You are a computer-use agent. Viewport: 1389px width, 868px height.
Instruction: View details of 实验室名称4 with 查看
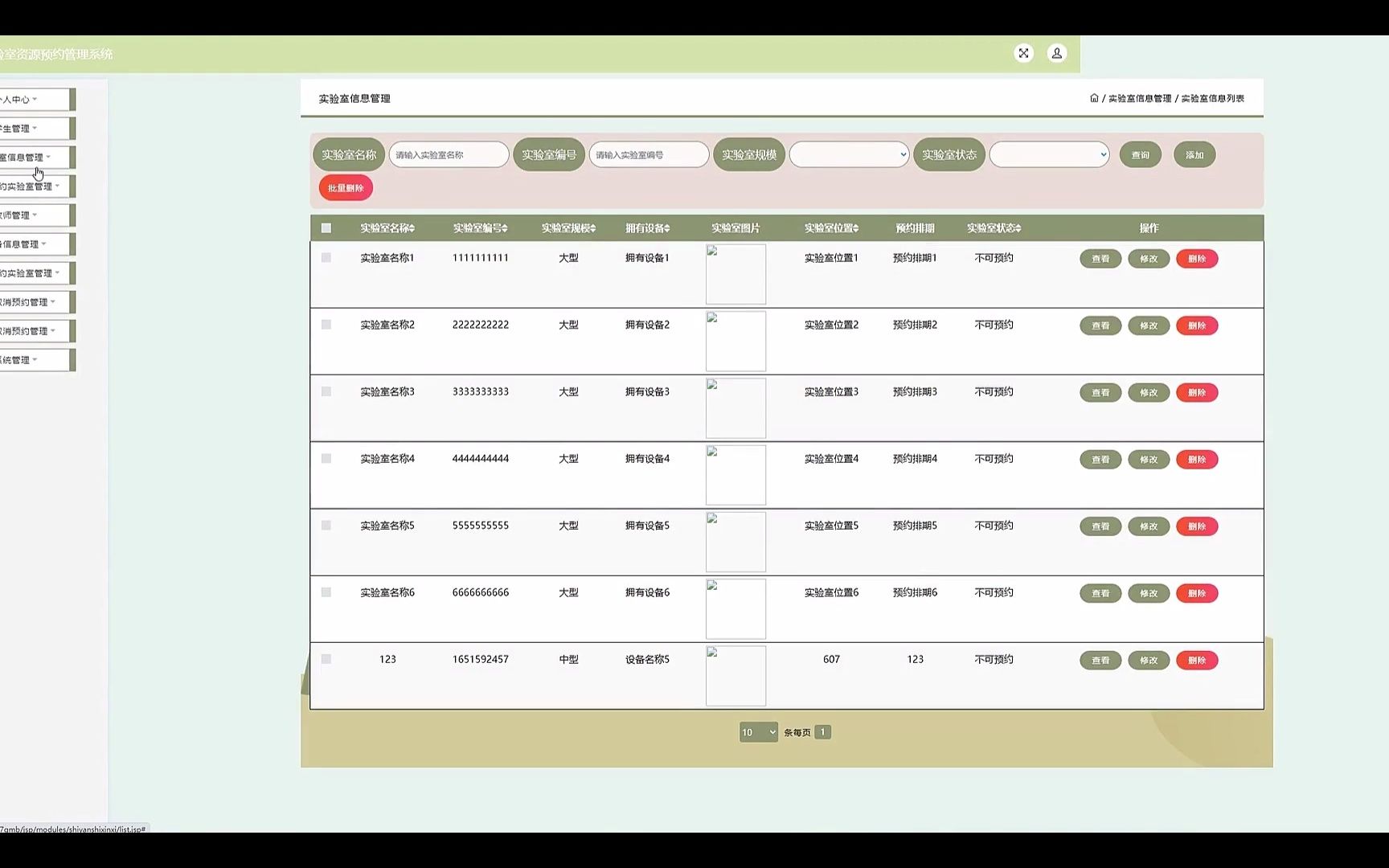coord(1100,460)
